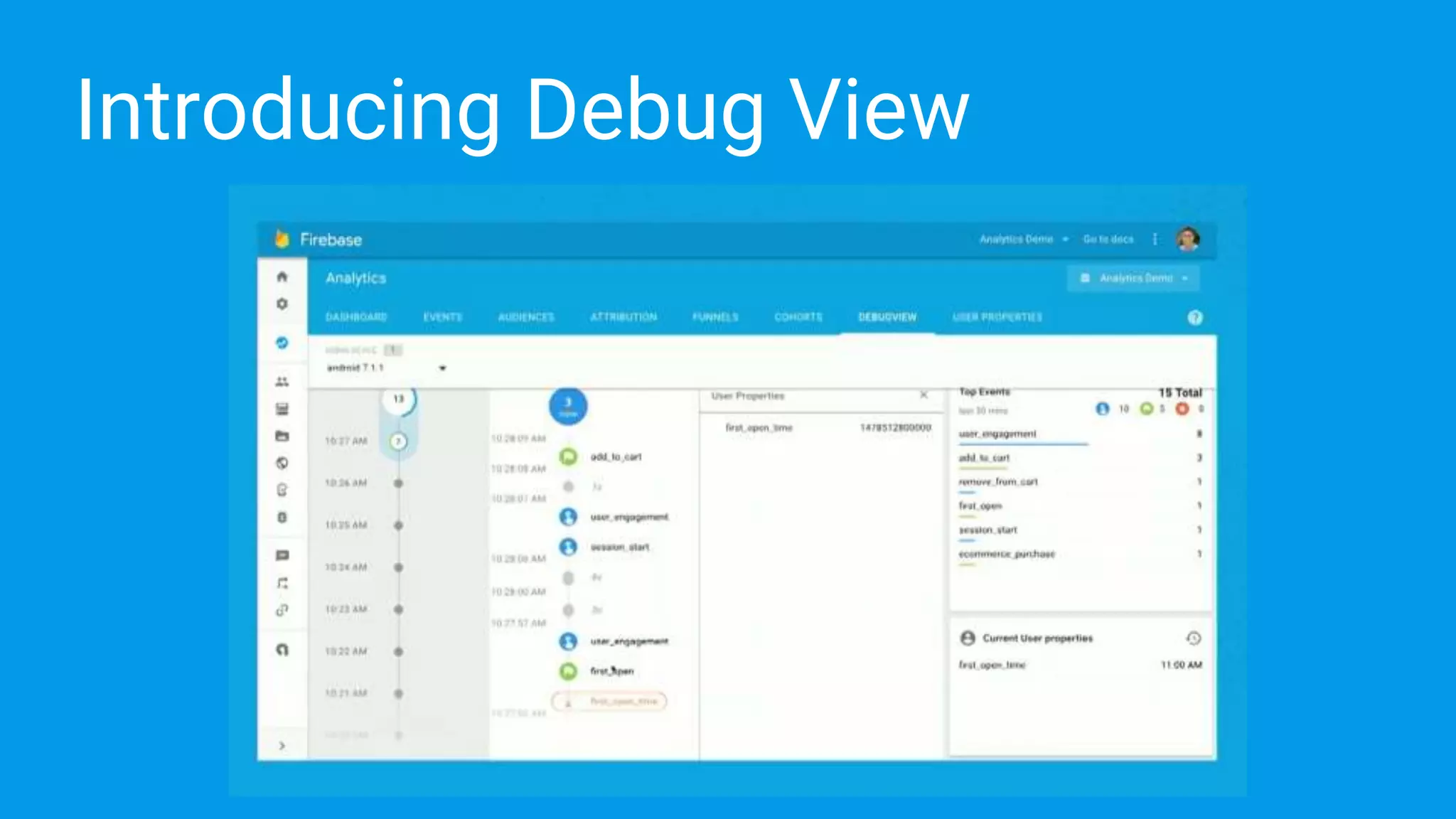Open the vertical three-dot overflow menu

click(1155, 239)
